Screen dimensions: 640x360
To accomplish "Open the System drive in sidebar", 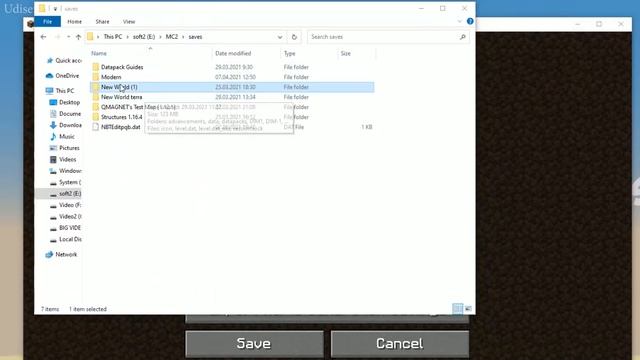I will 70,182.
